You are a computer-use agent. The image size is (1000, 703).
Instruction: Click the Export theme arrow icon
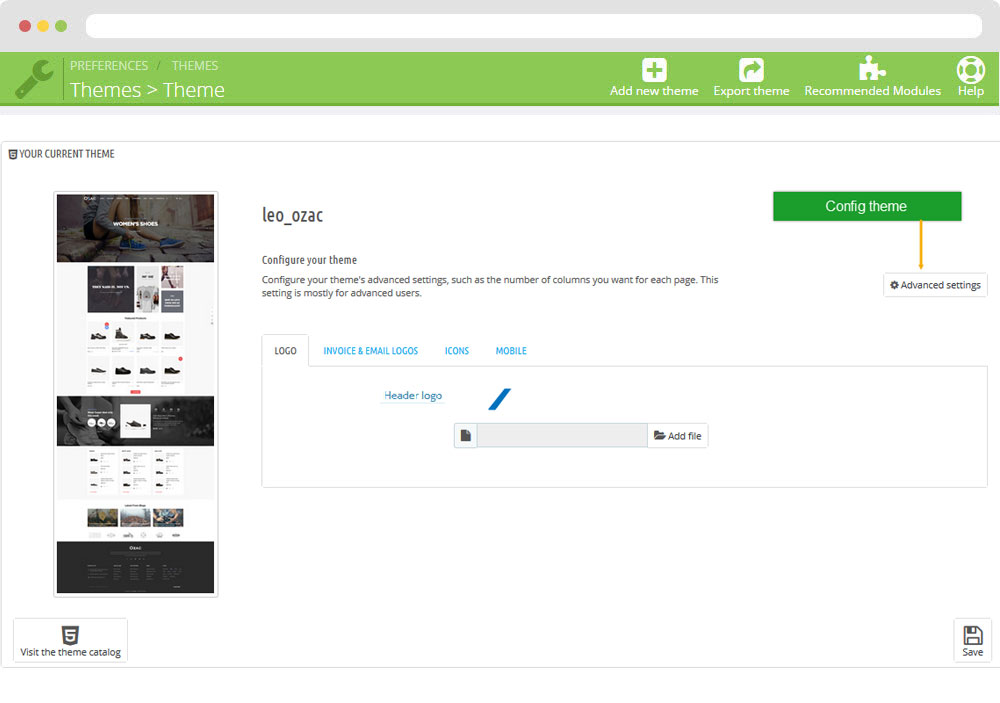coord(751,70)
